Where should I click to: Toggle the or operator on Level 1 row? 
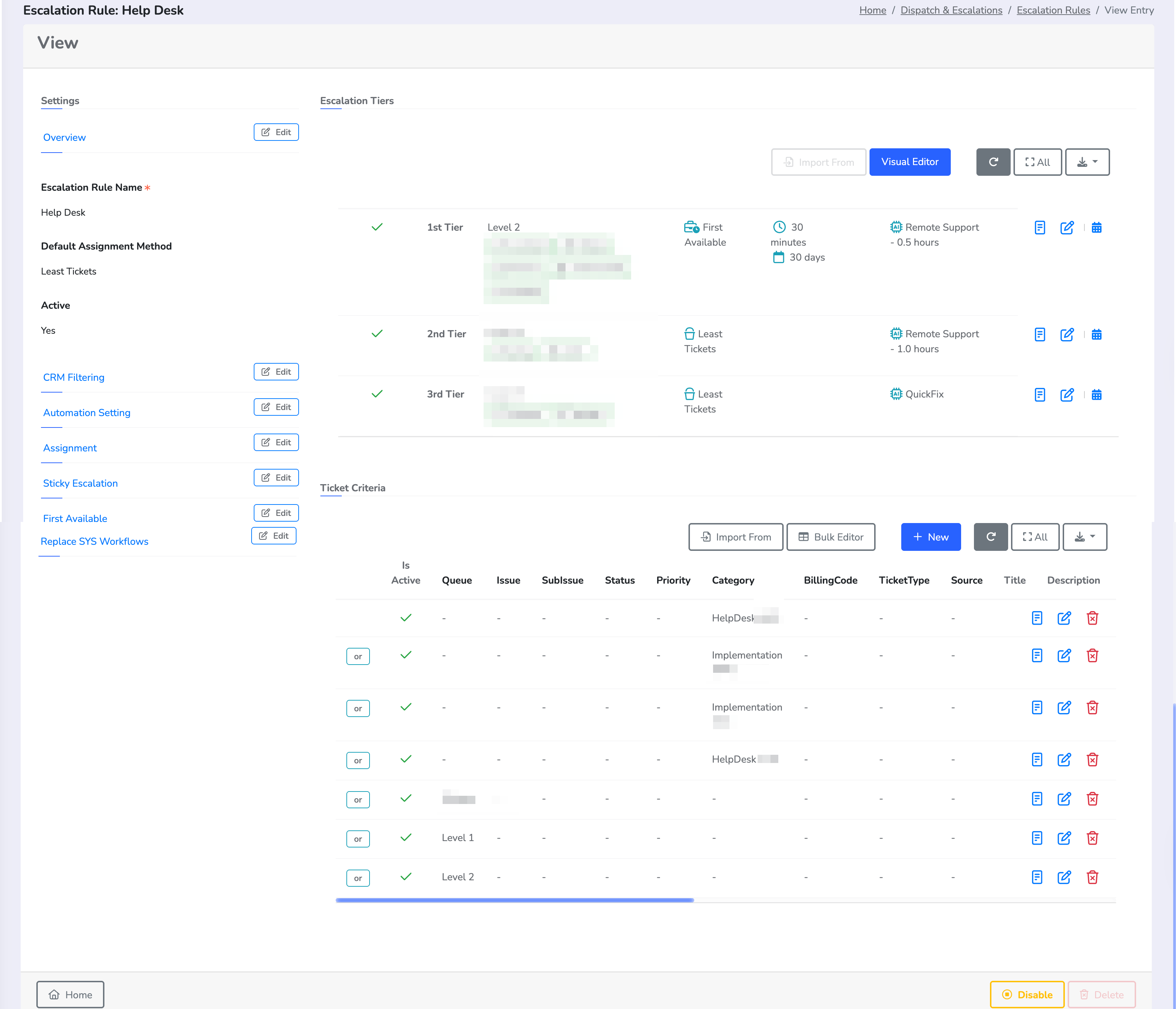tap(357, 839)
